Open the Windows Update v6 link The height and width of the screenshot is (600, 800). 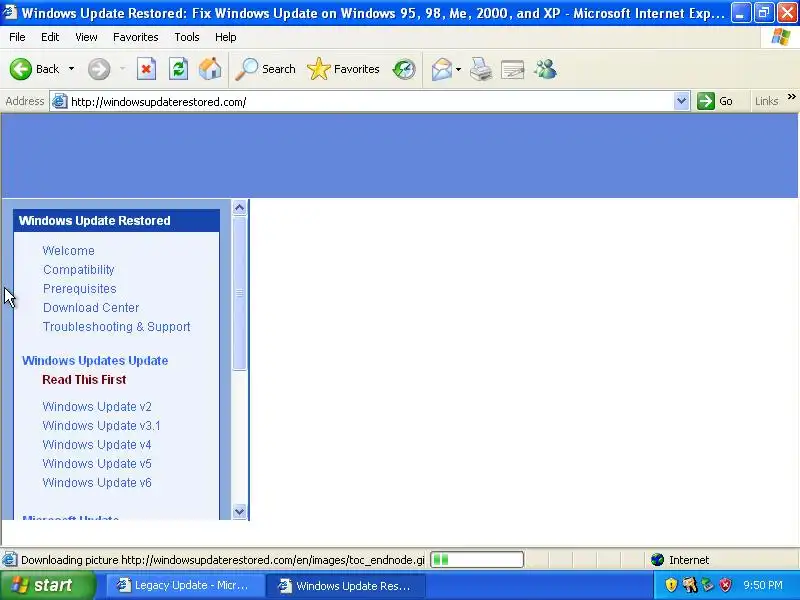click(97, 482)
